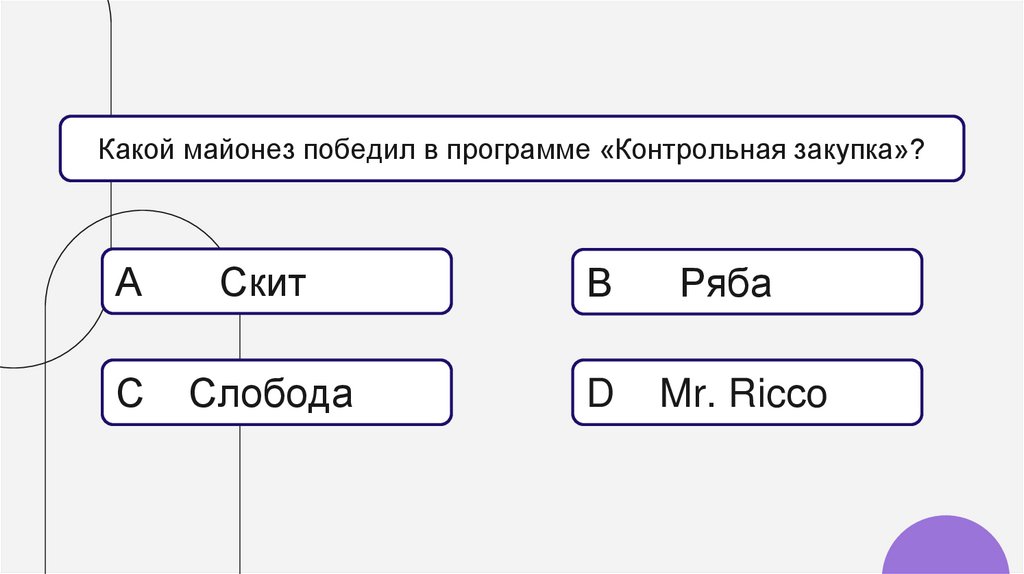Click the word "Слобода"
The image size is (1024, 574).
(x=271, y=394)
